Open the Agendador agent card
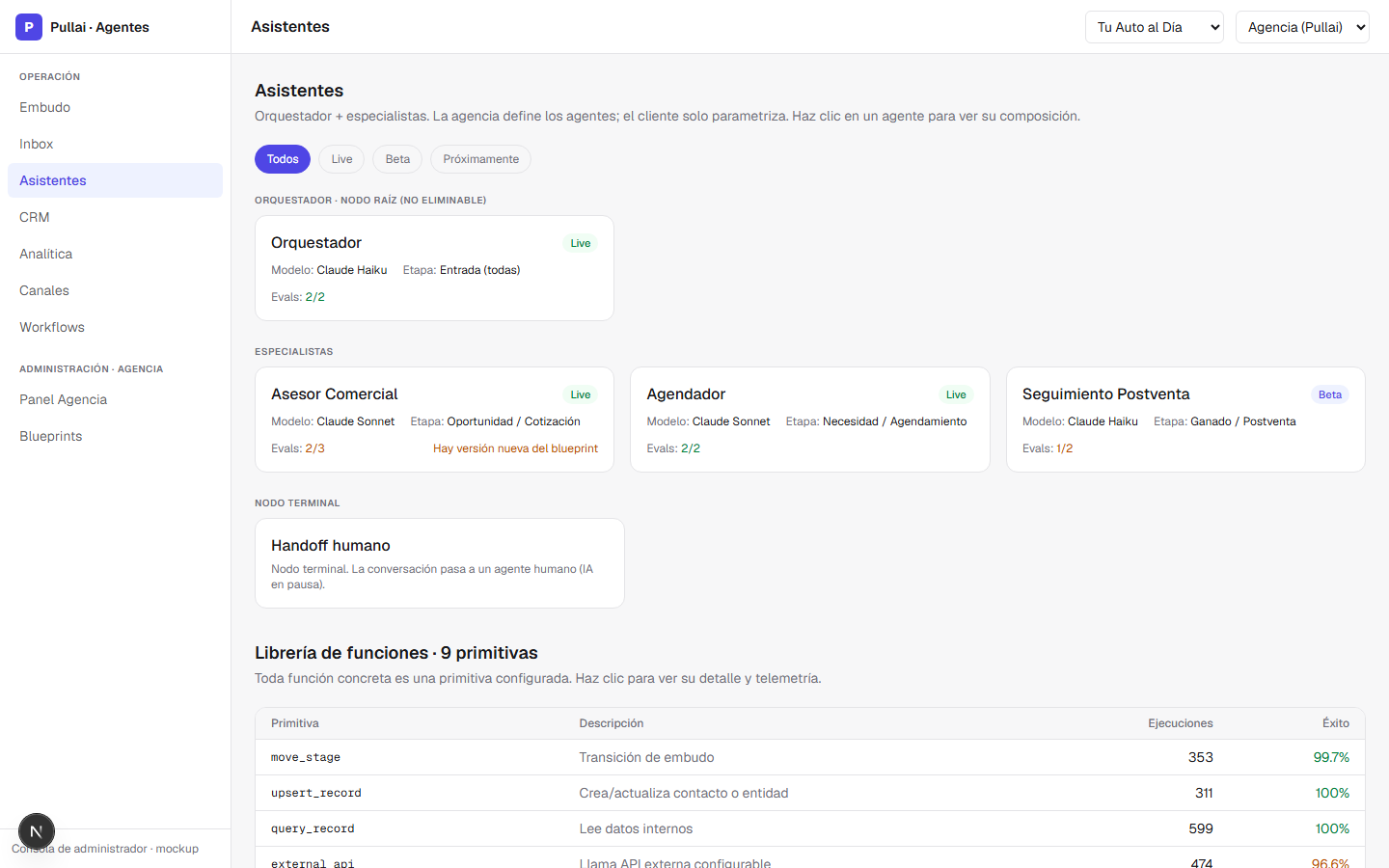This screenshot has height=868, width=1389. (x=810, y=420)
